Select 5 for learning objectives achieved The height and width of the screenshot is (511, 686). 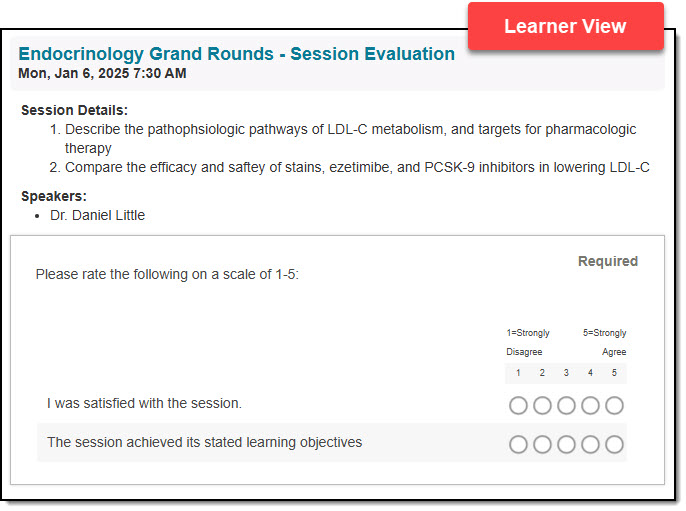pos(614,444)
